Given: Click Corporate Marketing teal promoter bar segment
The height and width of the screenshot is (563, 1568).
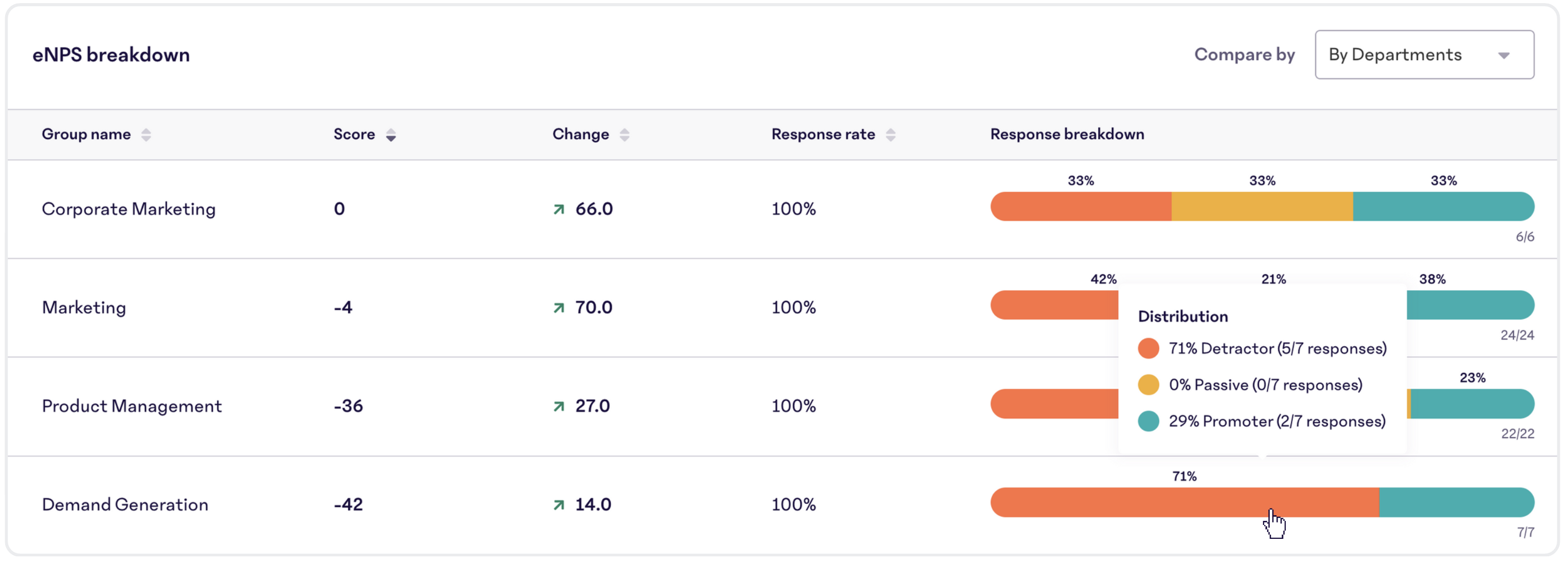Looking at the screenshot, I should click(x=1444, y=207).
